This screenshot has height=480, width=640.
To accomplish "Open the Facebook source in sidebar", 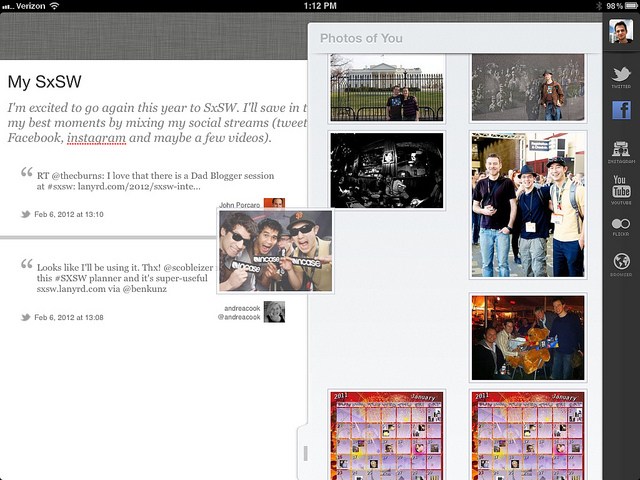I will [x=621, y=110].
